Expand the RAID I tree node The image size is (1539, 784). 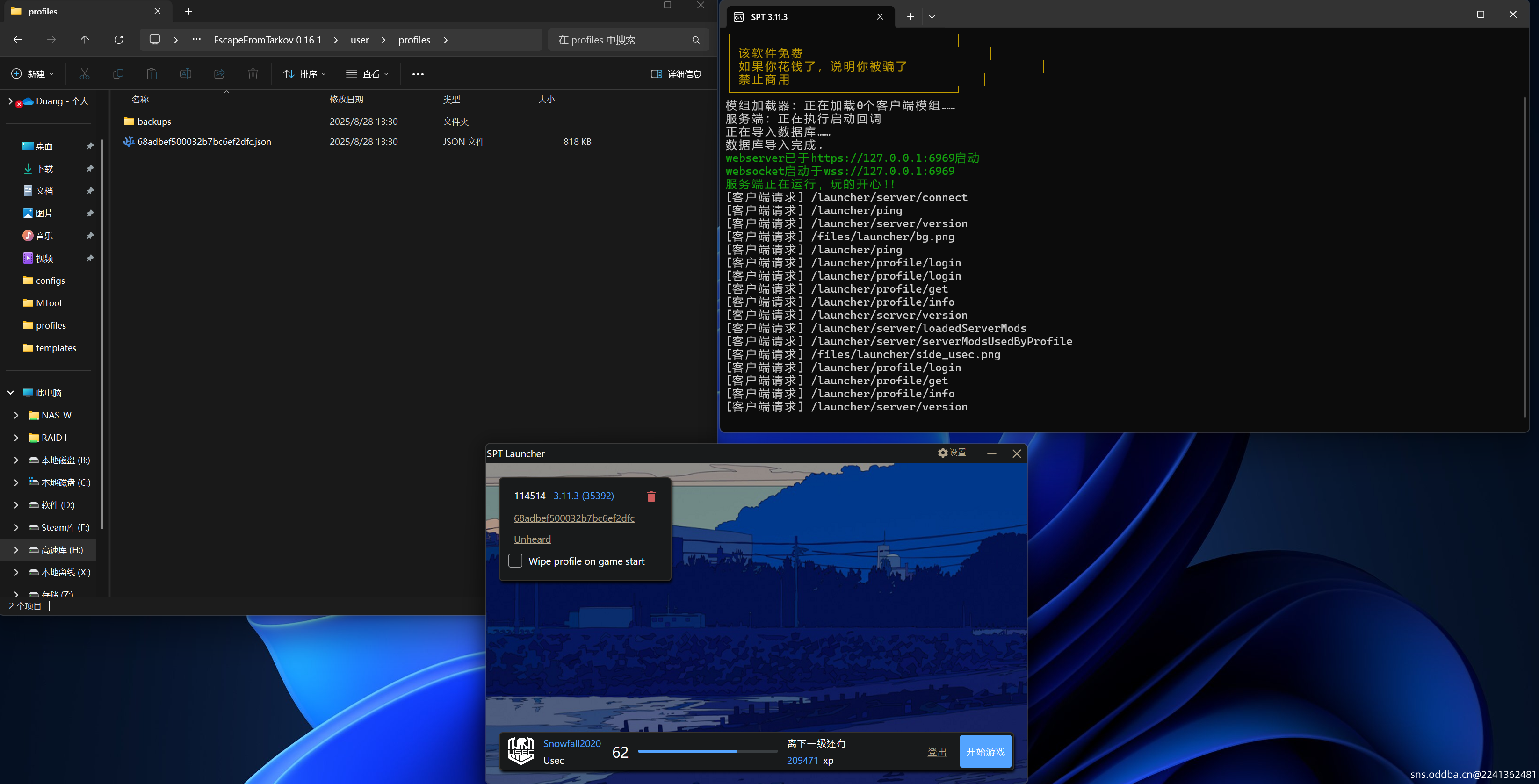[16, 438]
